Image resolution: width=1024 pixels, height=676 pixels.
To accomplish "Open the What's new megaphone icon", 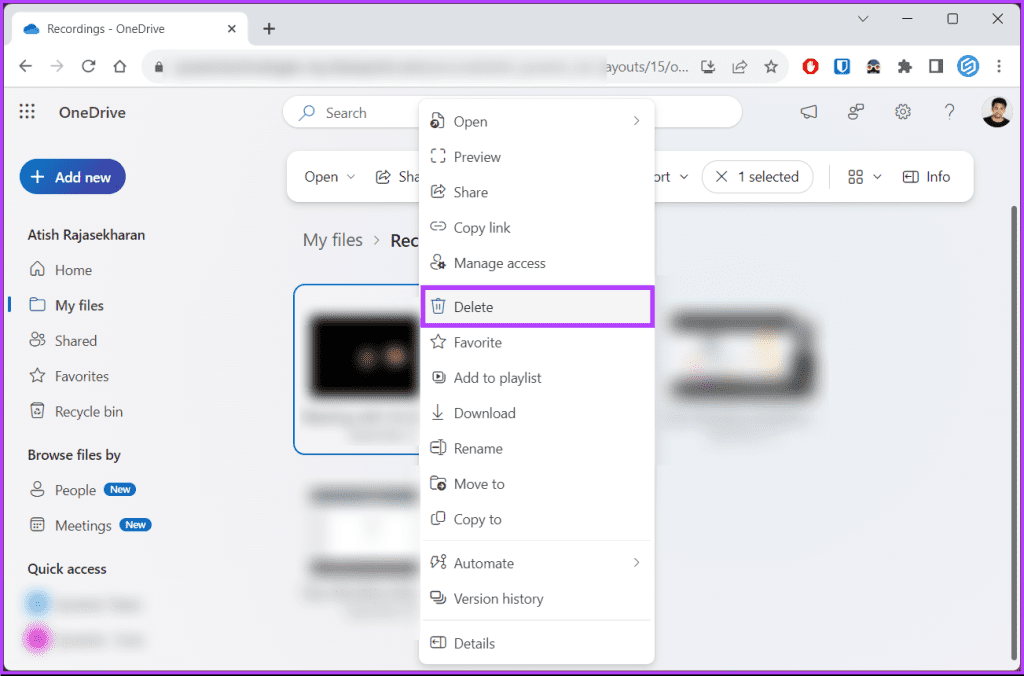I will [x=809, y=111].
